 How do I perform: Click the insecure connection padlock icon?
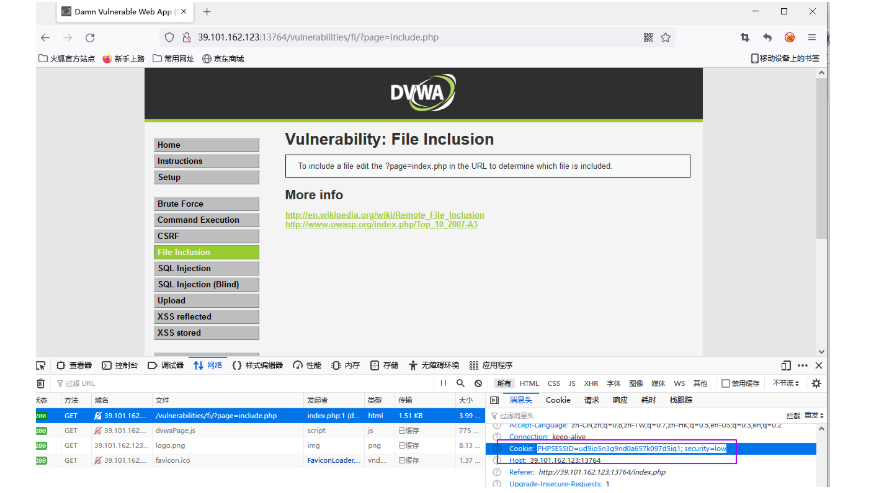coord(187,37)
